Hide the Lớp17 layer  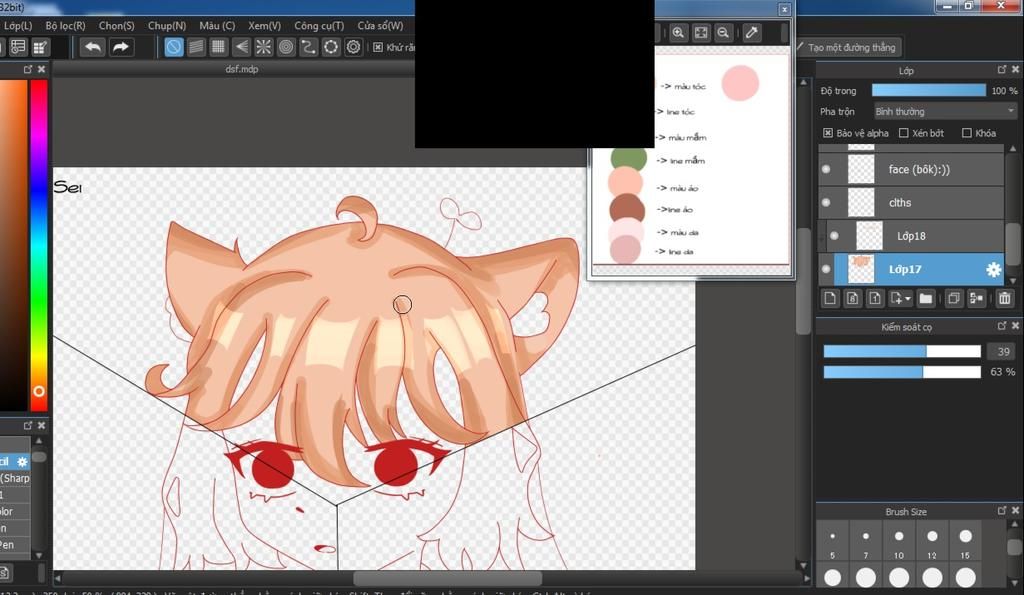[826, 269]
